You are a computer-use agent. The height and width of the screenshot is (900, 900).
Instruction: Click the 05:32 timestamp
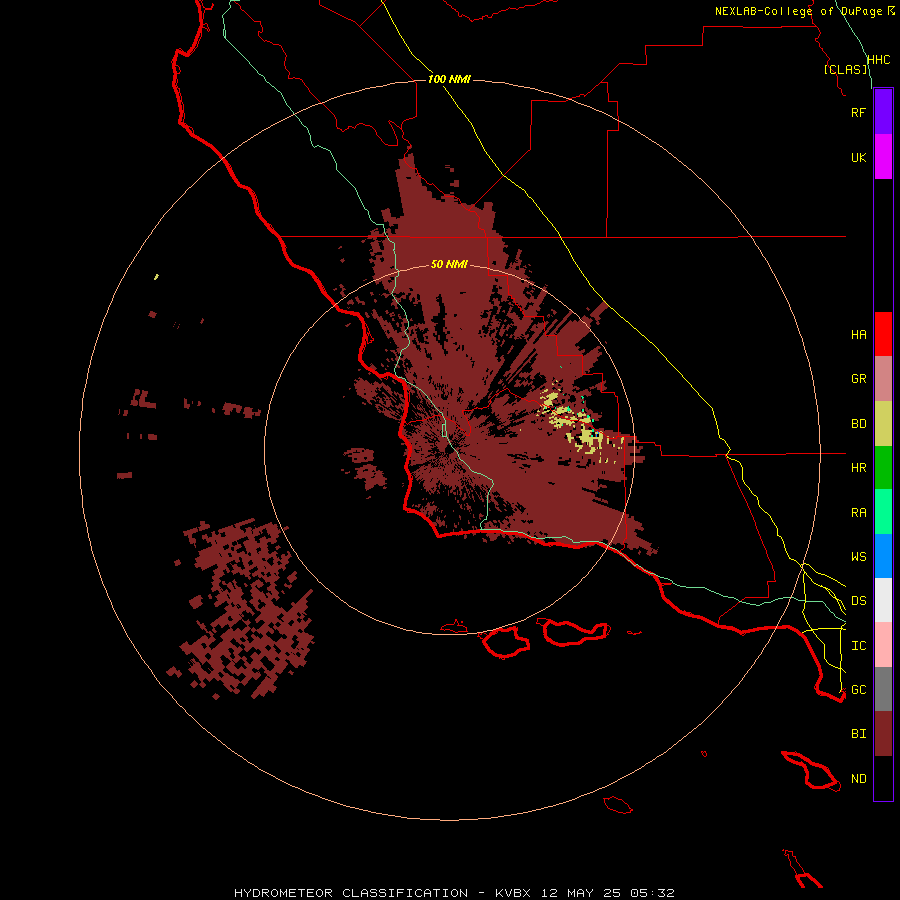pos(652,893)
